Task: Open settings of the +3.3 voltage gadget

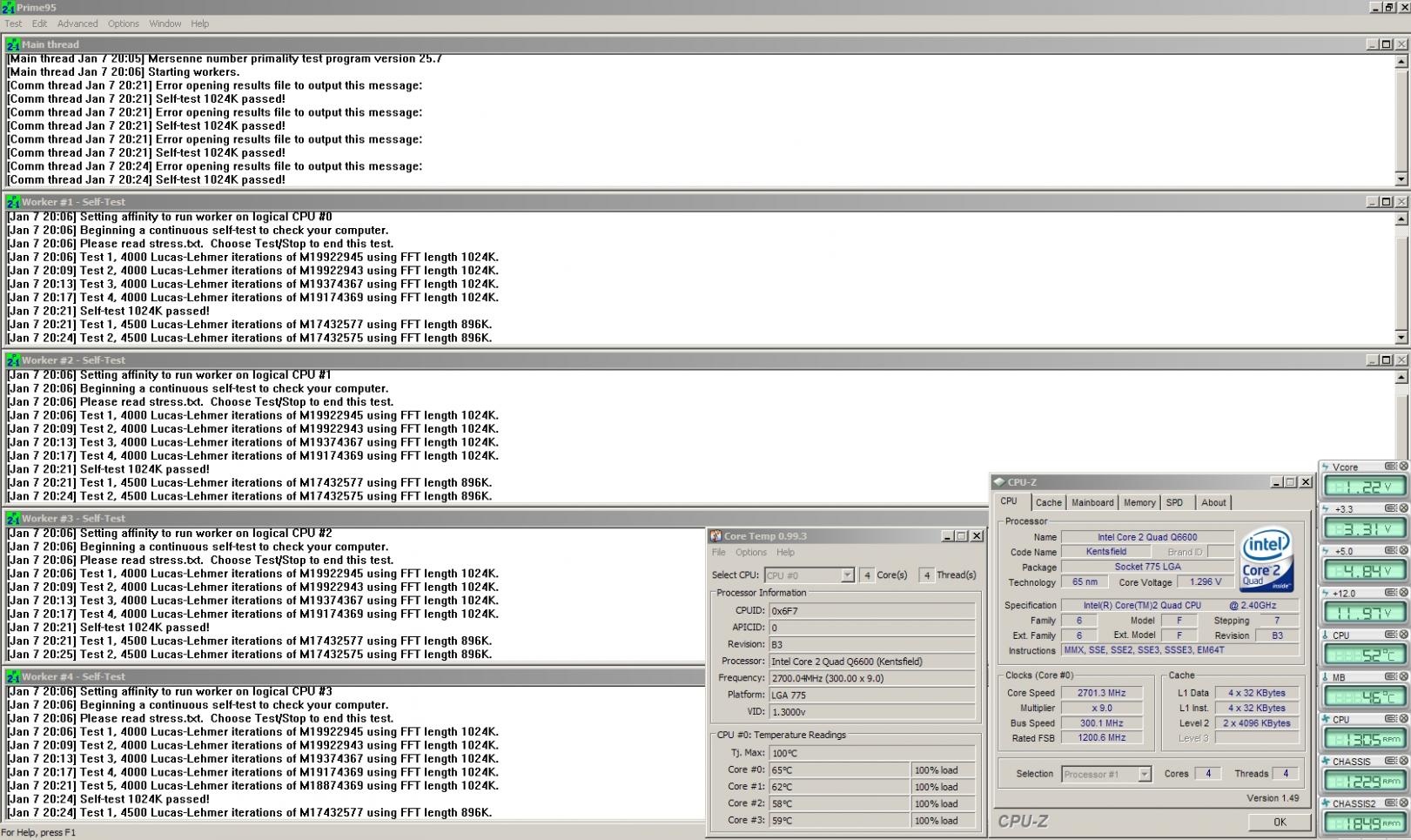Action: [x=1391, y=508]
